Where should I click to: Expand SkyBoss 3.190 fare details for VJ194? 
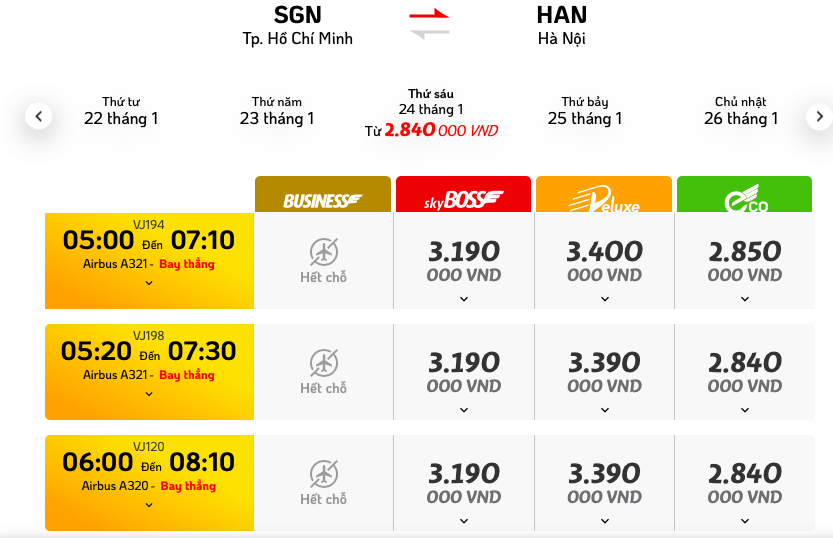click(464, 298)
